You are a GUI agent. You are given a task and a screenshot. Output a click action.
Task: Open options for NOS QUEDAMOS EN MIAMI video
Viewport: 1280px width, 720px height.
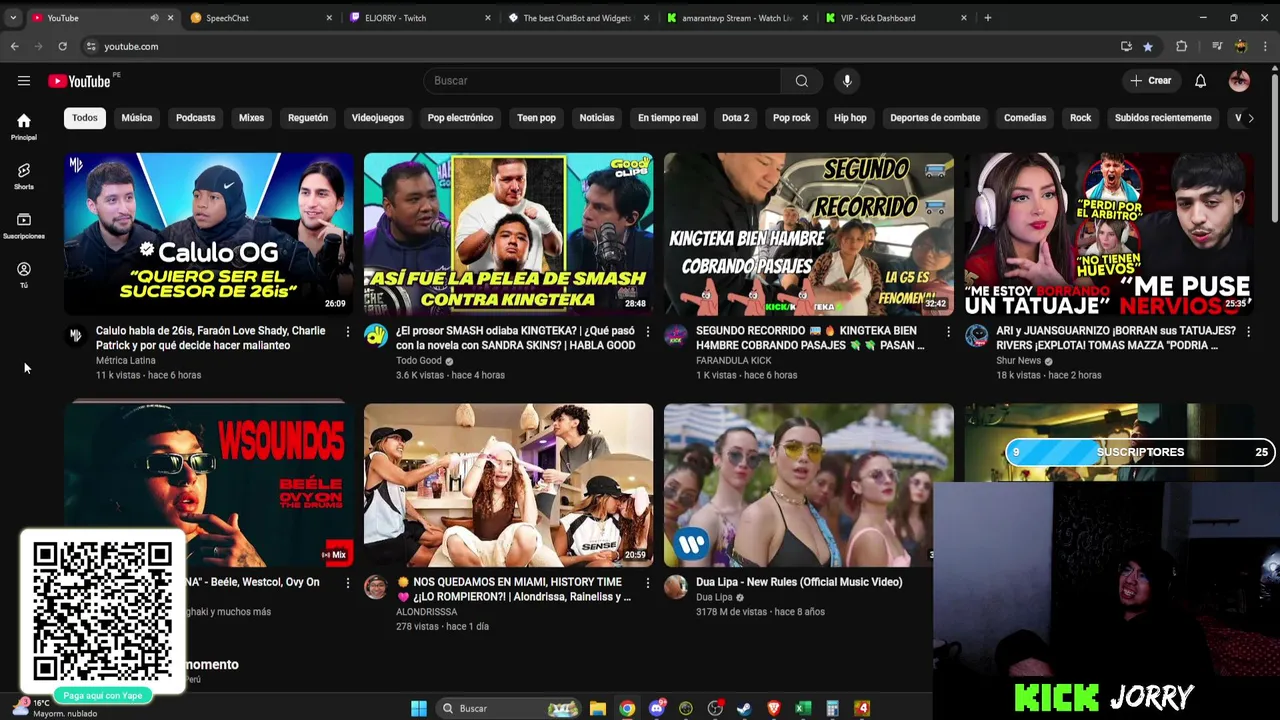(648, 582)
